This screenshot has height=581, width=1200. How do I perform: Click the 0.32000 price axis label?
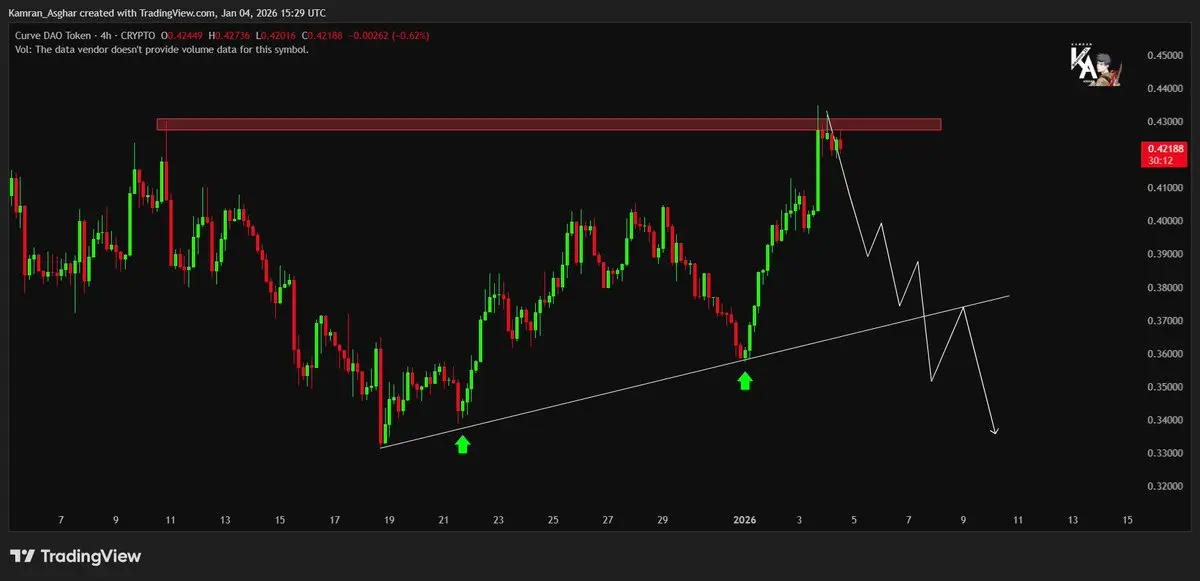click(x=1165, y=487)
